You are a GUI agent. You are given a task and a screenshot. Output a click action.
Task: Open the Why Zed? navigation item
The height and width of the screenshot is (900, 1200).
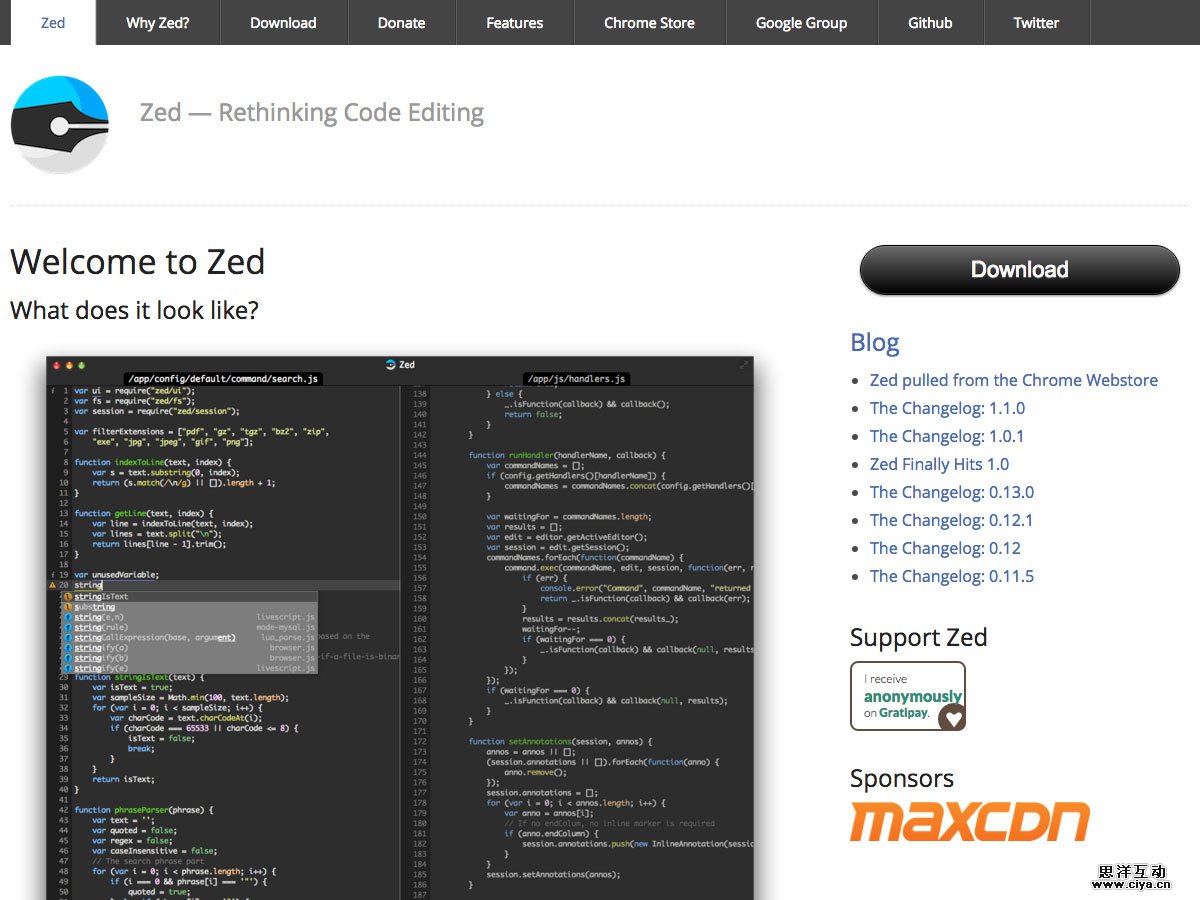(158, 22)
